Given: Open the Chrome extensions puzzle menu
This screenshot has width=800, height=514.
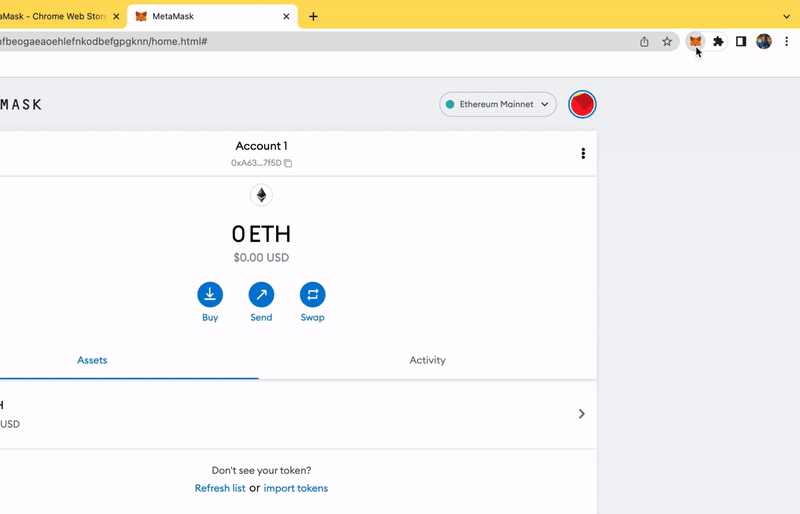Looking at the screenshot, I should click(718, 41).
